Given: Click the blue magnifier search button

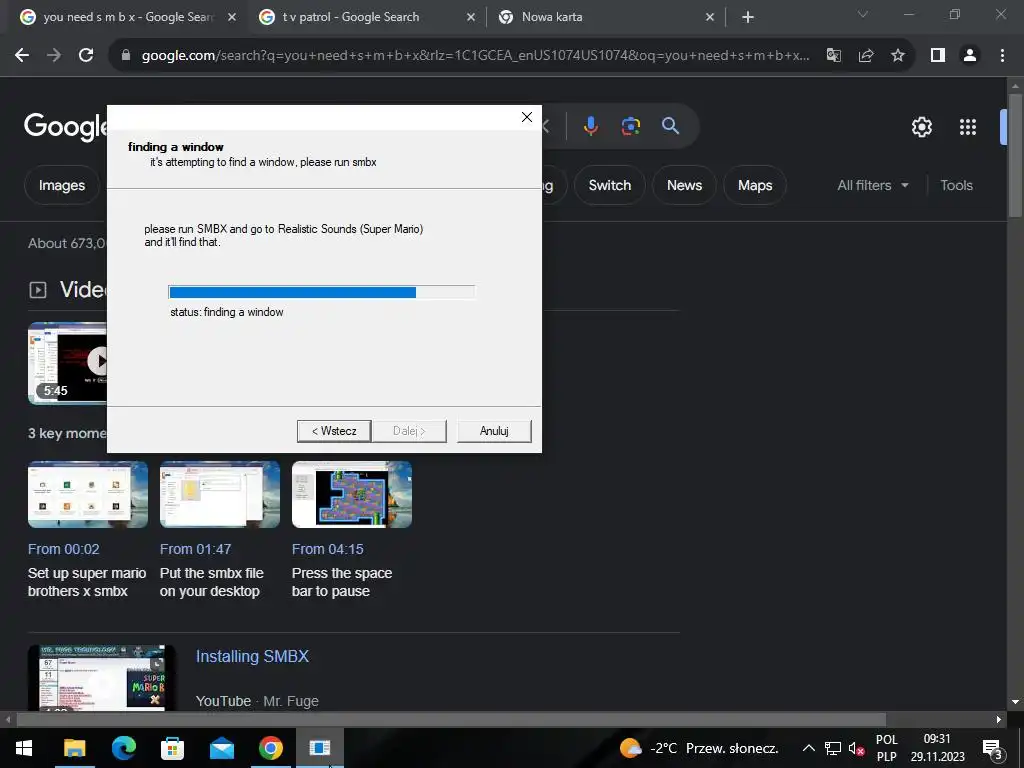Looking at the screenshot, I should 670,125.
